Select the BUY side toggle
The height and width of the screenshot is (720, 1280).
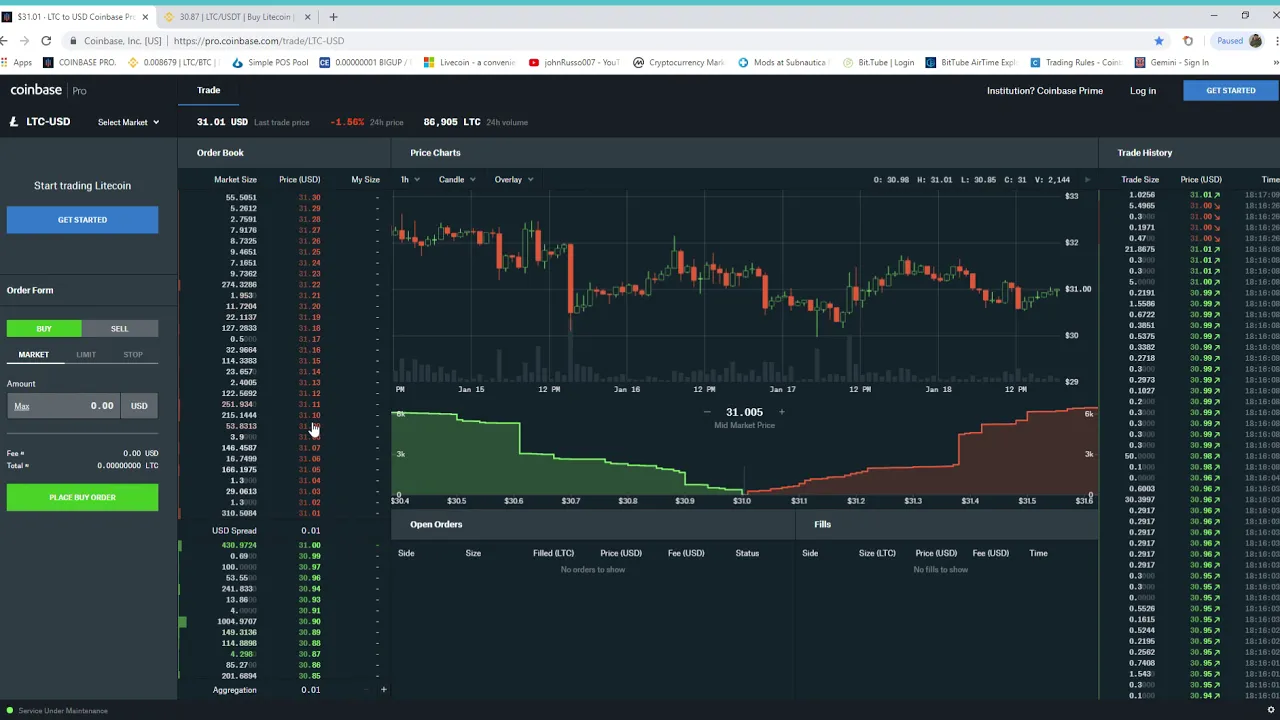pos(44,329)
